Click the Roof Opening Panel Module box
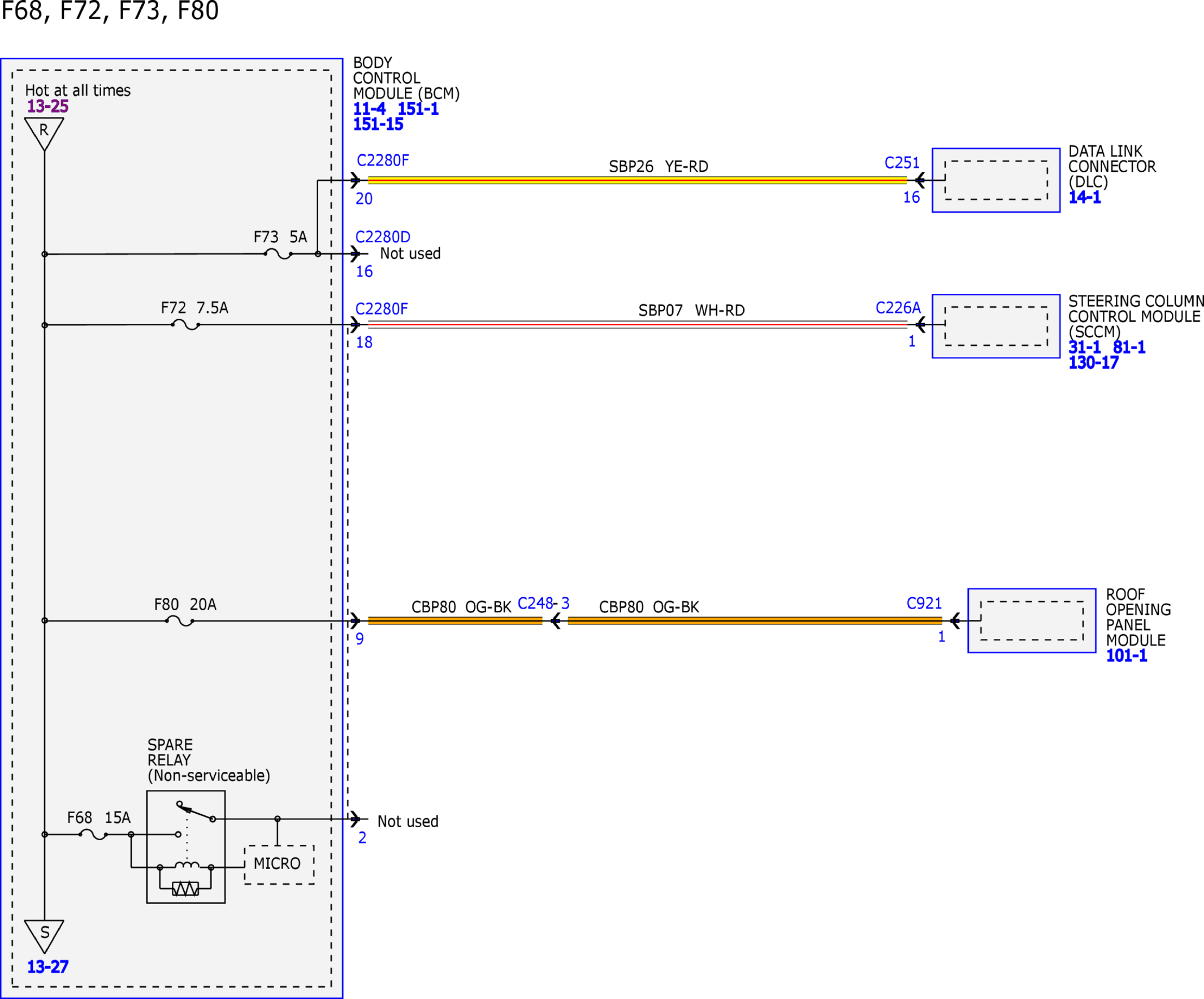The height and width of the screenshot is (999, 1204). click(x=1032, y=621)
